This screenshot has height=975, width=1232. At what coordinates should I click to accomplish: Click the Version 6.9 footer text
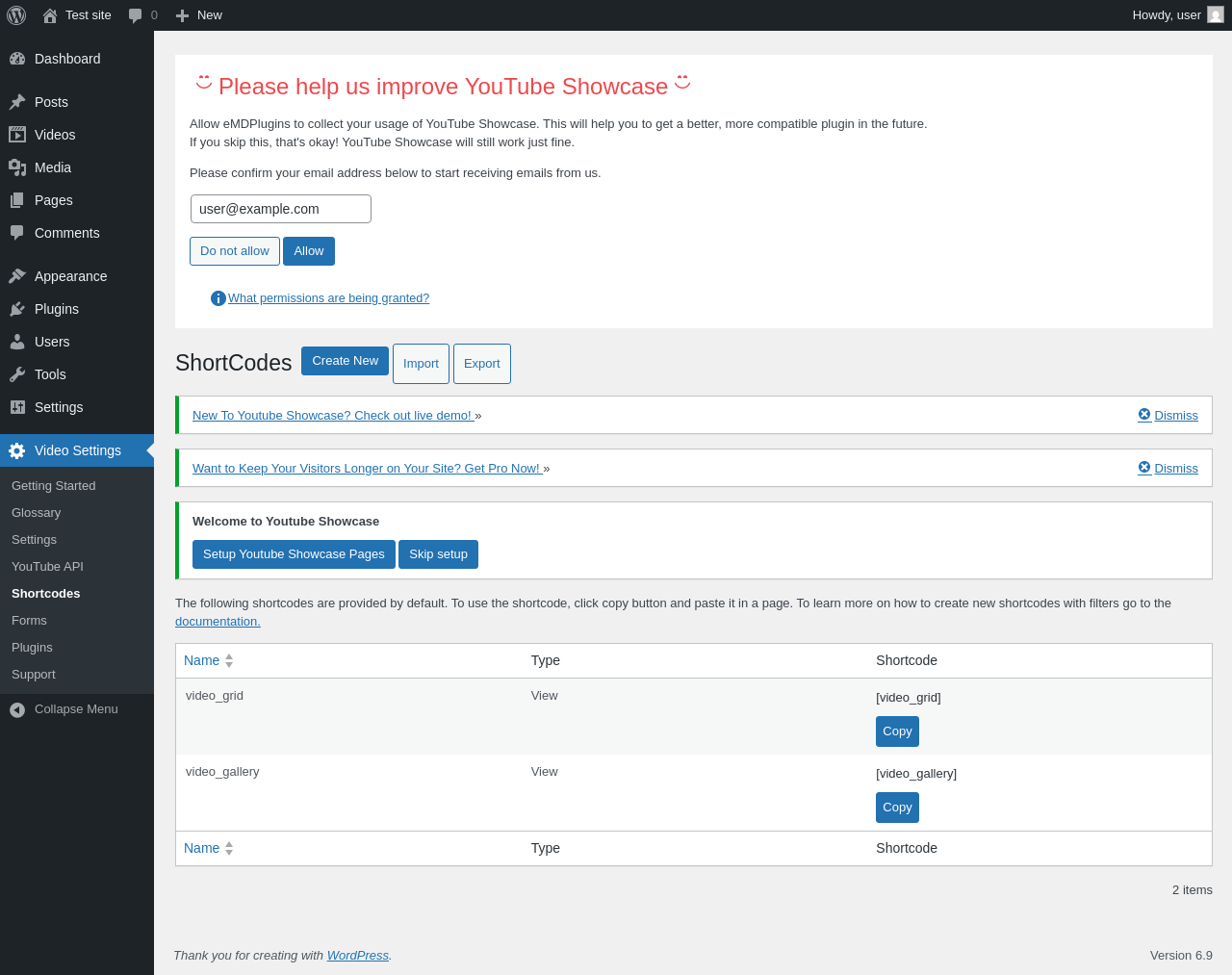point(1181,956)
